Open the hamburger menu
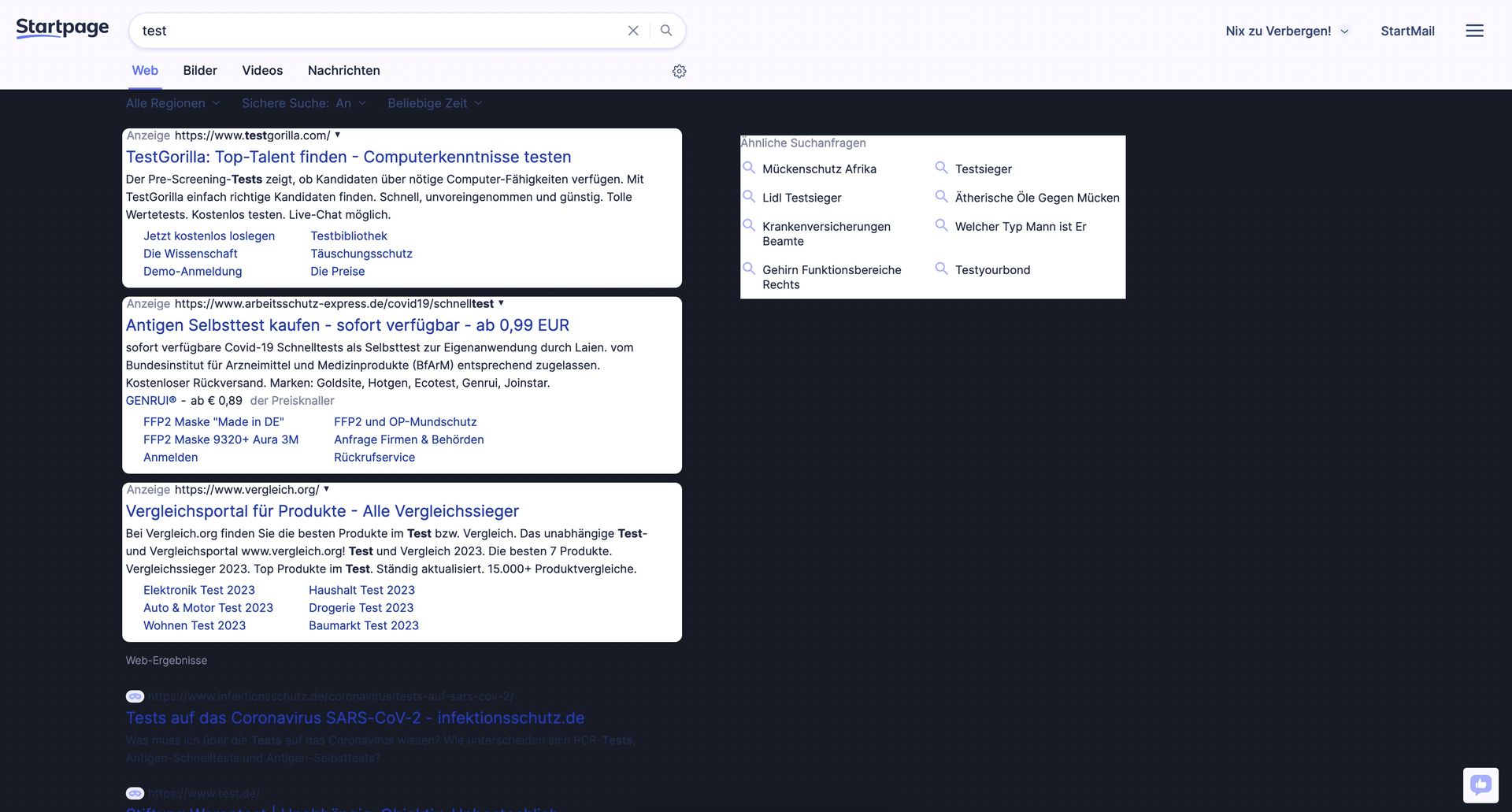Screen dimensions: 1512x812 point(1474,31)
